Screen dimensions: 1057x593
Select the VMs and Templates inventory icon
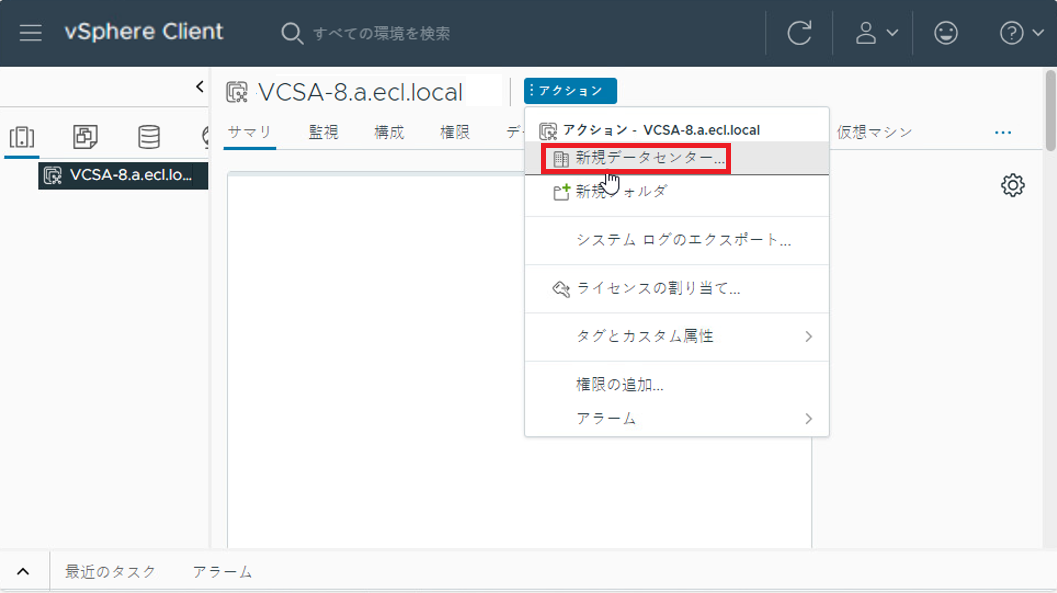86,137
